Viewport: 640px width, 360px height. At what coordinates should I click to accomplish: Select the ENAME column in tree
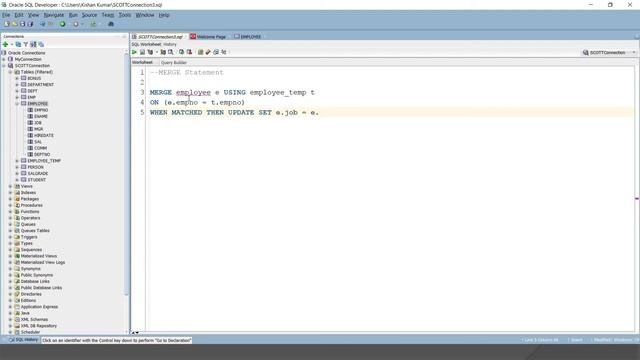coord(41,116)
